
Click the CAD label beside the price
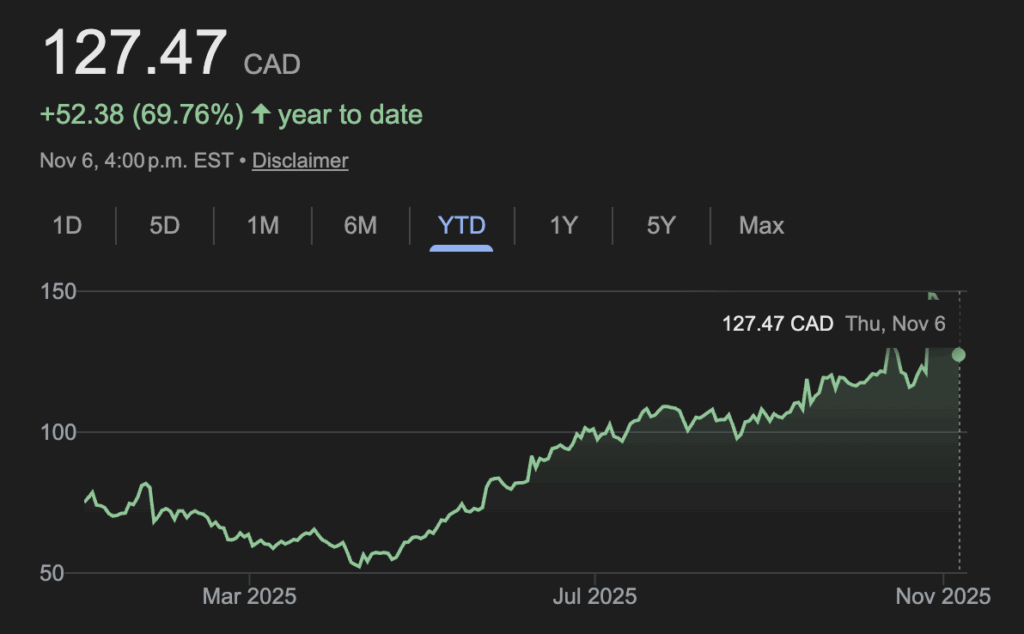pos(272,65)
